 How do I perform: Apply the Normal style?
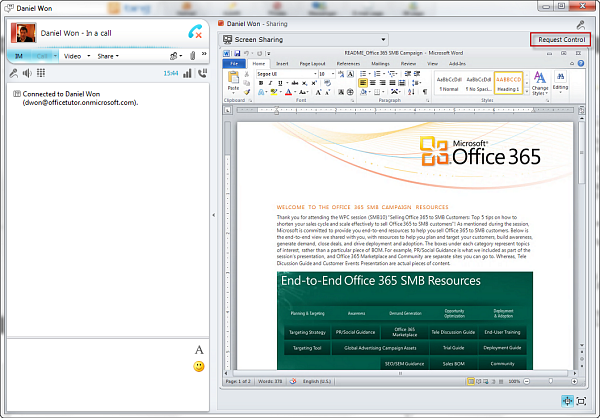[x=448, y=83]
